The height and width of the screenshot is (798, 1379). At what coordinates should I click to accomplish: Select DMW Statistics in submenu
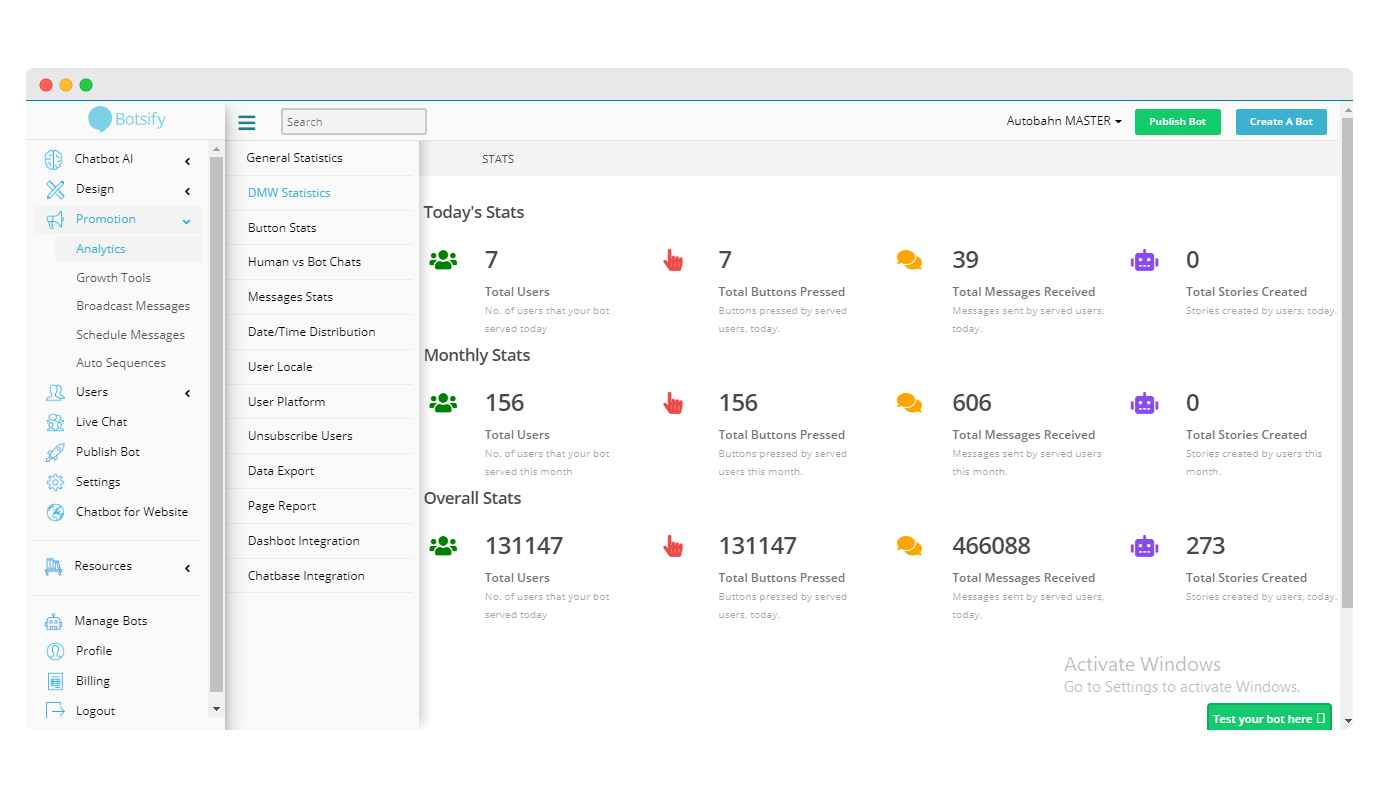coord(289,193)
